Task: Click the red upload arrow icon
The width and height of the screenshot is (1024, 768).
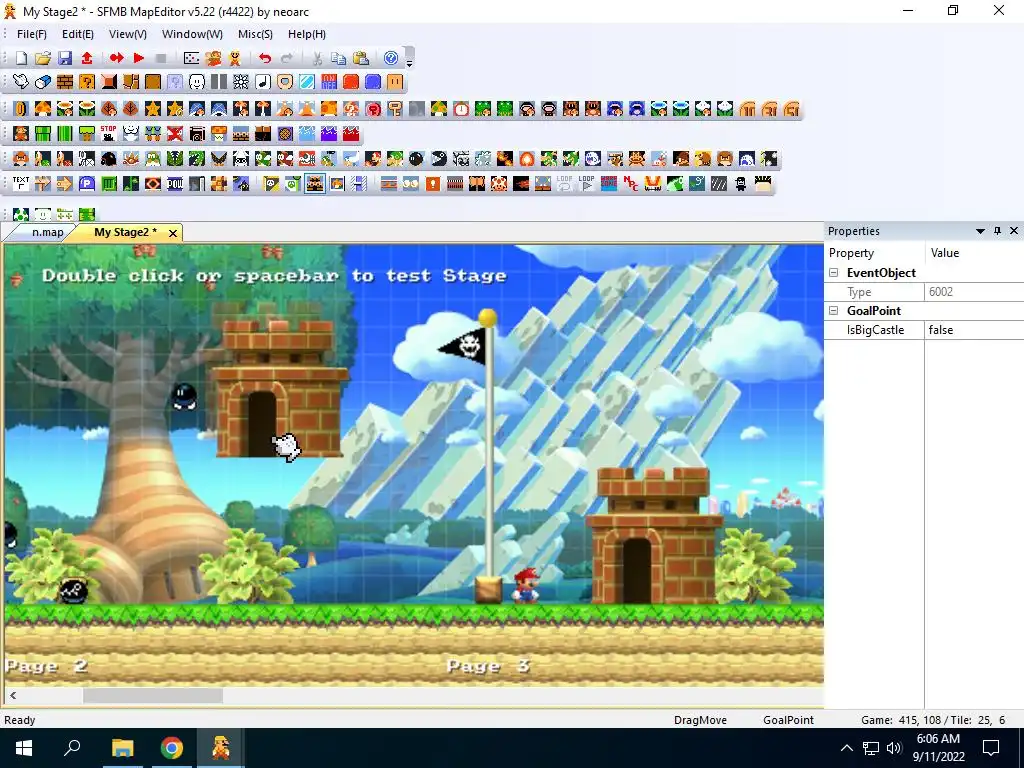Action: click(x=87, y=58)
